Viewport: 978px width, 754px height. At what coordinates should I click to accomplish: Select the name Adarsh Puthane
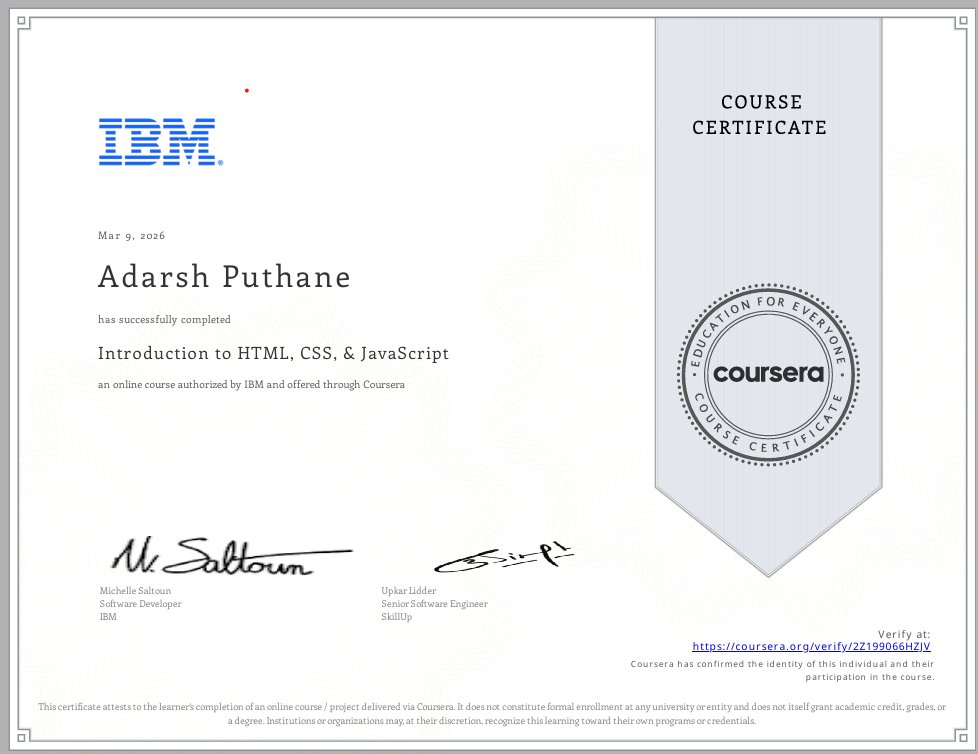coord(224,277)
